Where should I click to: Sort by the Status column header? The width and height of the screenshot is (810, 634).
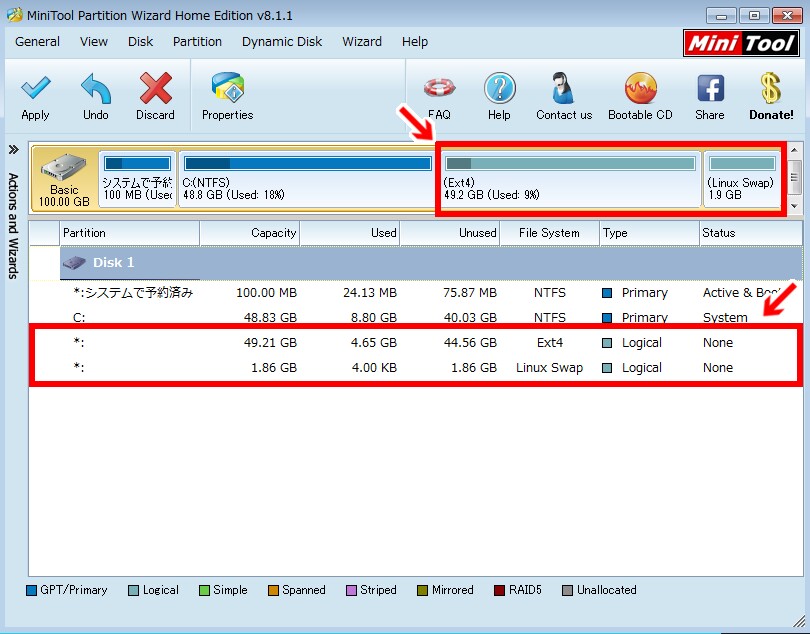(x=751, y=233)
